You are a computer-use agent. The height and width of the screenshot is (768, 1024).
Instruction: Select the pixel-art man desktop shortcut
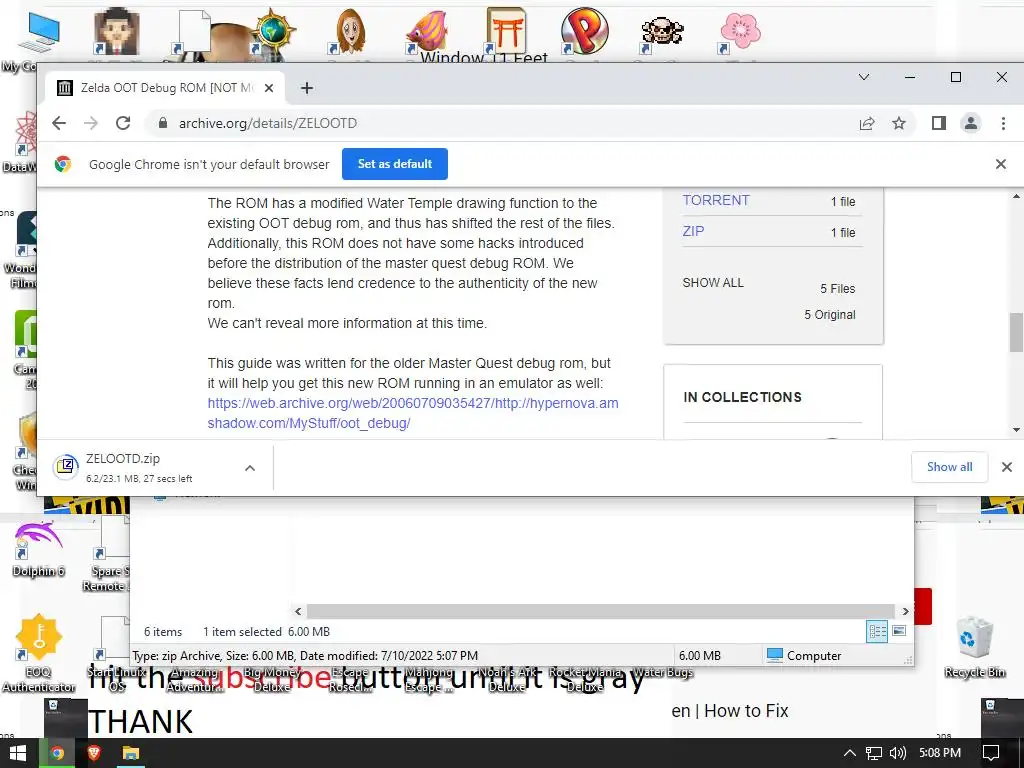(x=116, y=31)
